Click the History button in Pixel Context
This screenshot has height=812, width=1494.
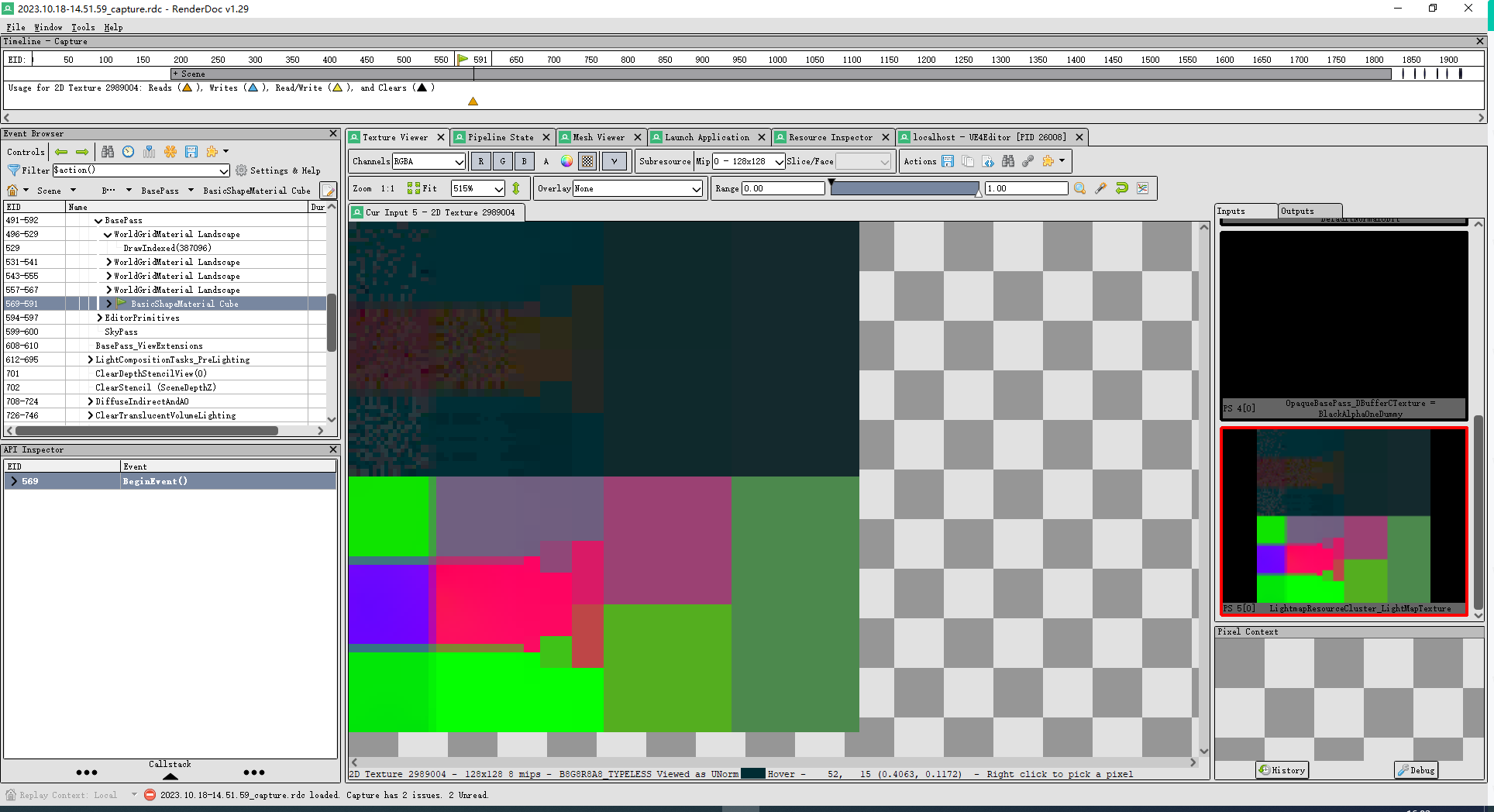[x=1282, y=769]
